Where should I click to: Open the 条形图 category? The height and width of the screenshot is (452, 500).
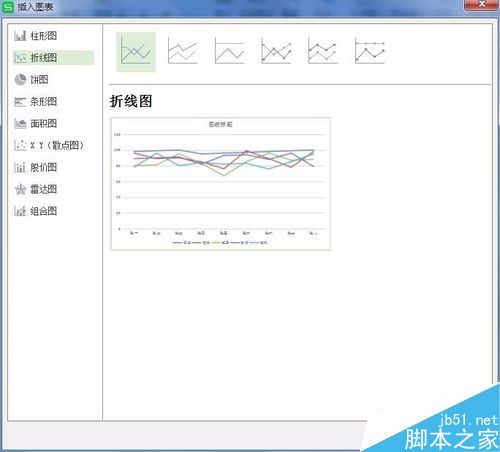point(44,102)
